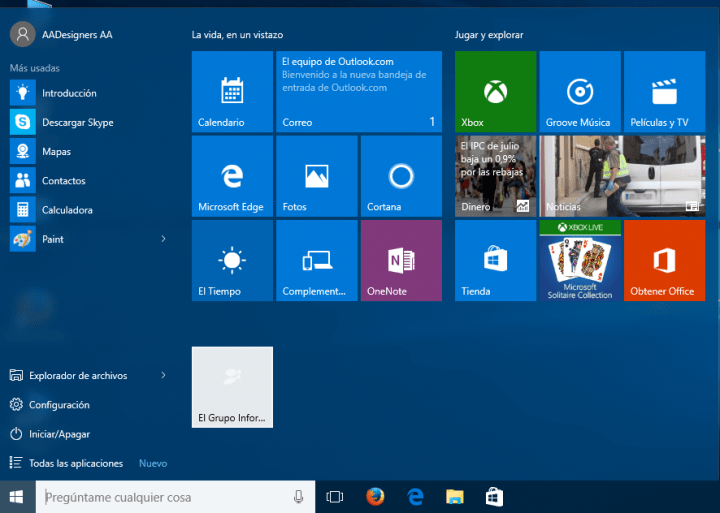720x513 pixels.
Task: Open the Noticias tile
Action: coord(622,176)
